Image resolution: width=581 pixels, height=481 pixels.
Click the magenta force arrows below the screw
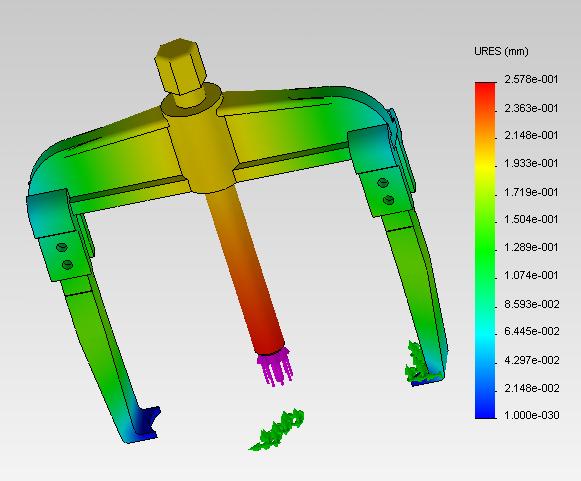(x=275, y=367)
